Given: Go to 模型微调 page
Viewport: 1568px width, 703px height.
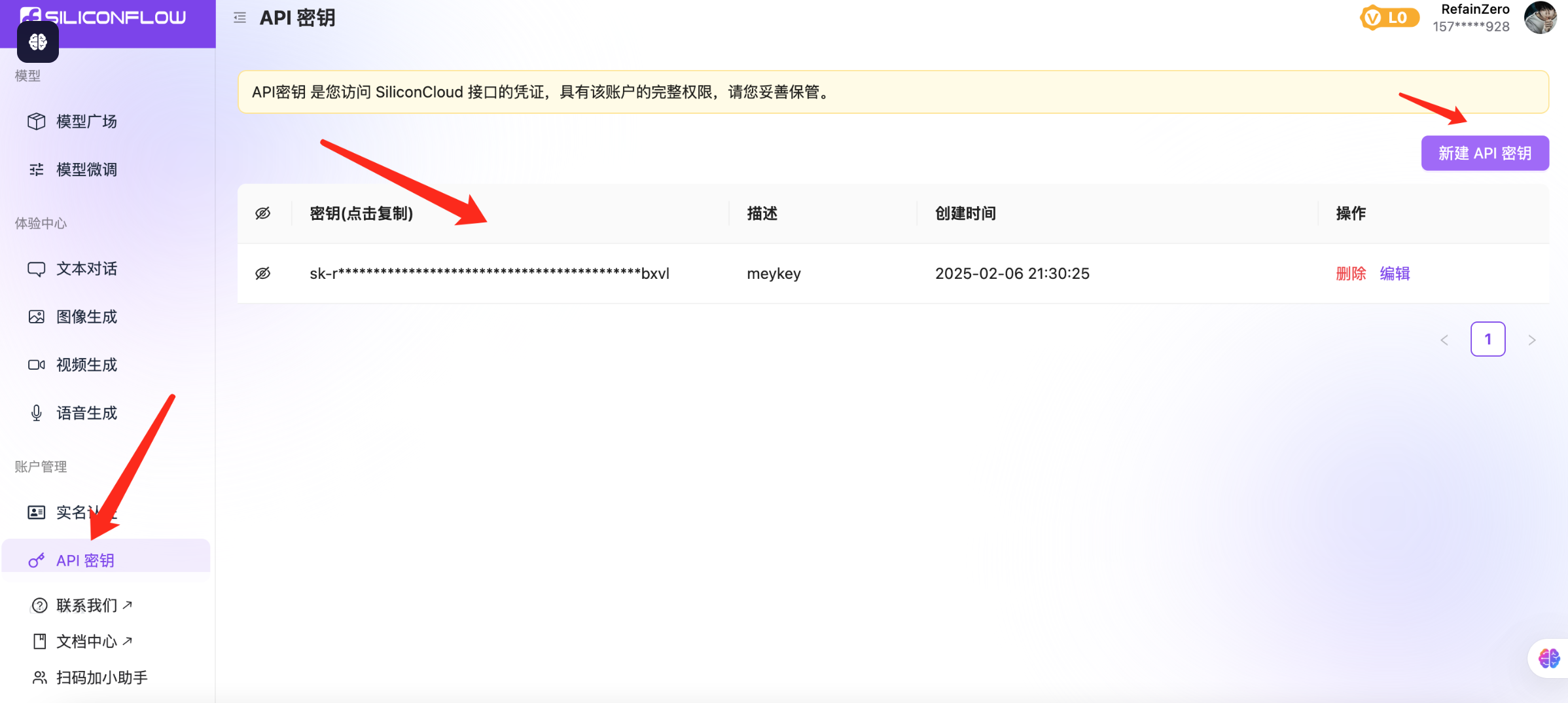Looking at the screenshot, I should click(x=86, y=170).
